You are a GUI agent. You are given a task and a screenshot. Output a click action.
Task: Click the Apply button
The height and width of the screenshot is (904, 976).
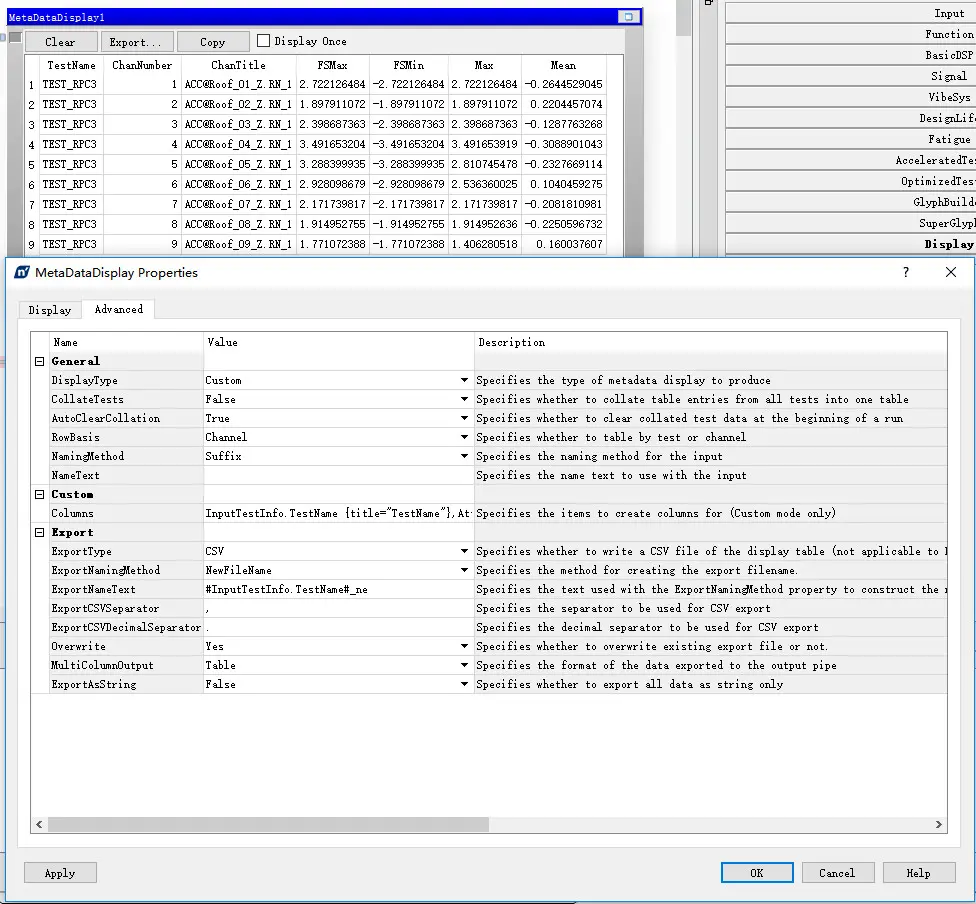pyautogui.click(x=60, y=873)
